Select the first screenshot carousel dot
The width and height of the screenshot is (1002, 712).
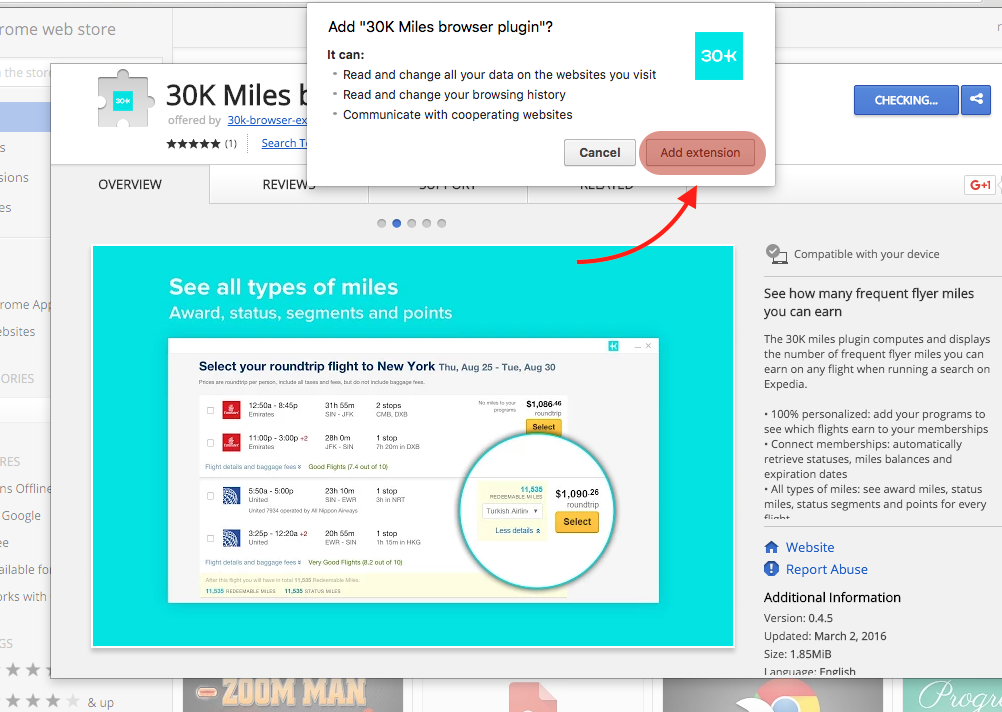point(382,224)
